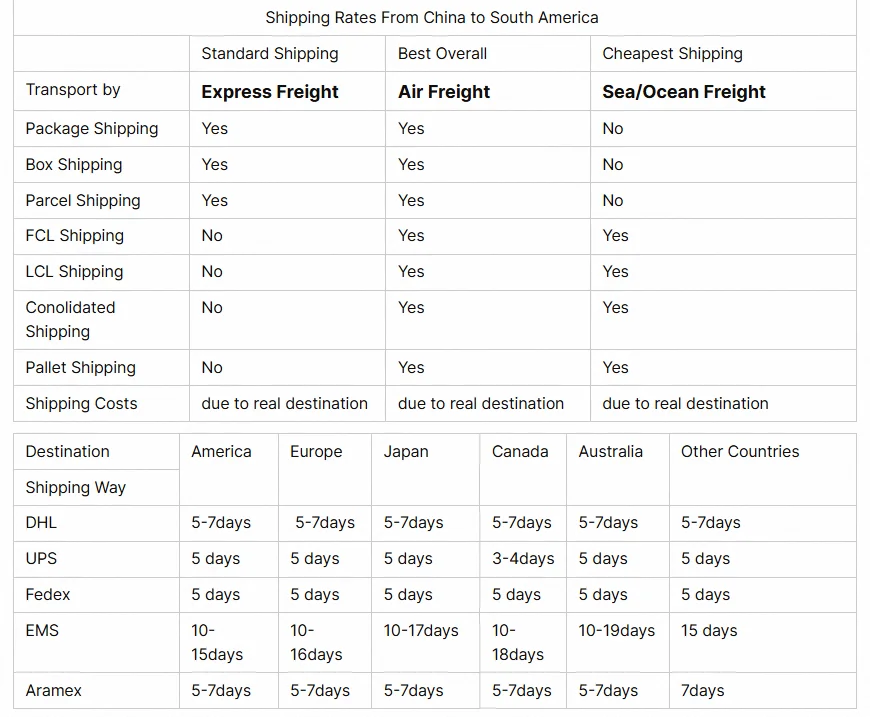The width and height of the screenshot is (870, 717).
Task: Select the FCL Shipping row label
Action: [75, 236]
